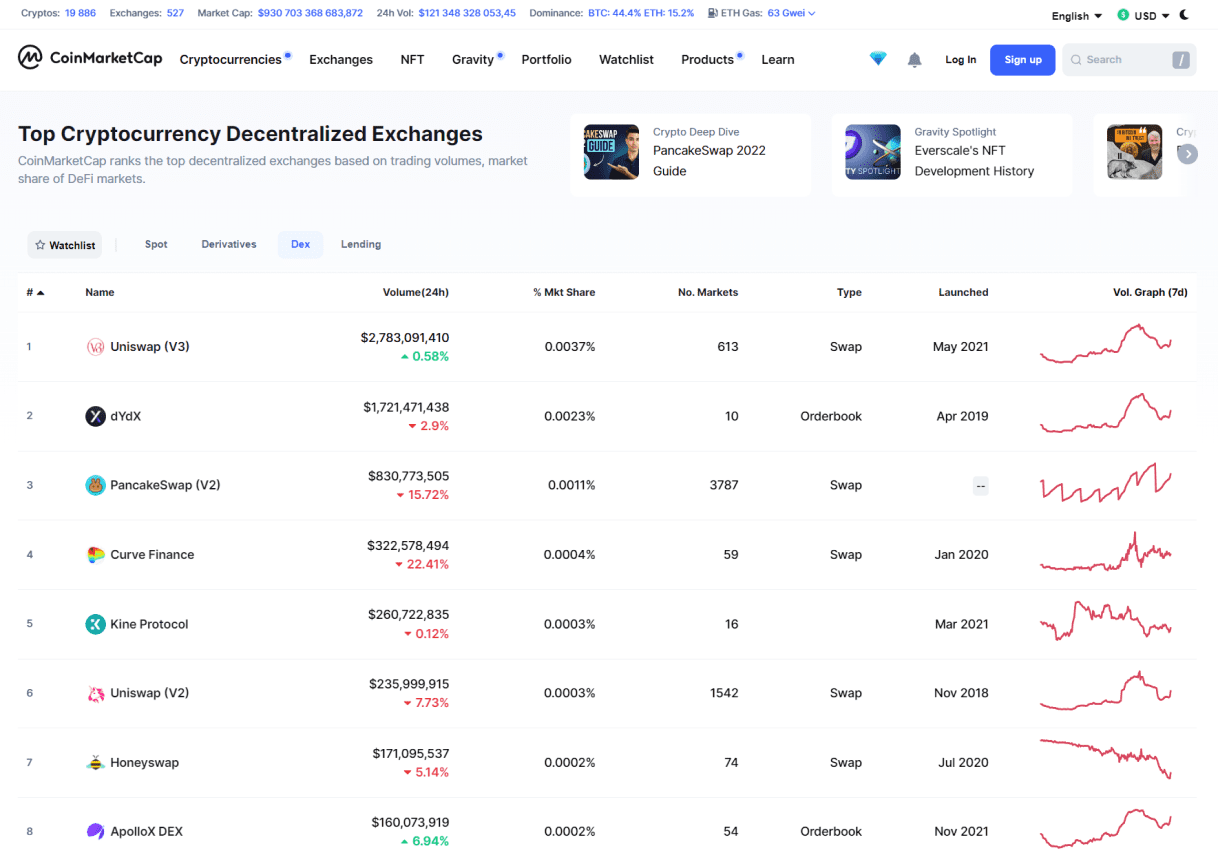Screen dimensions: 1218x850
Task: Click the Curve Finance logo icon
Action: click(95, 555)
